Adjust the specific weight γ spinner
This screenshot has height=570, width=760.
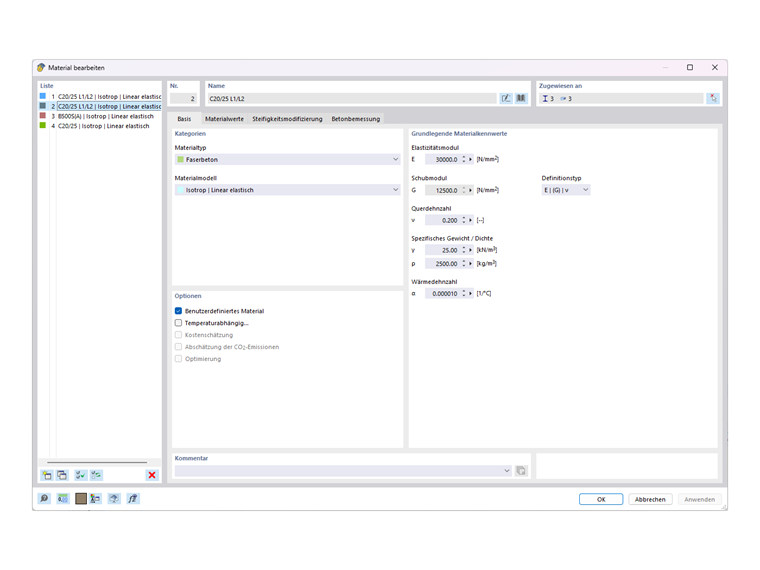[464, 250]
